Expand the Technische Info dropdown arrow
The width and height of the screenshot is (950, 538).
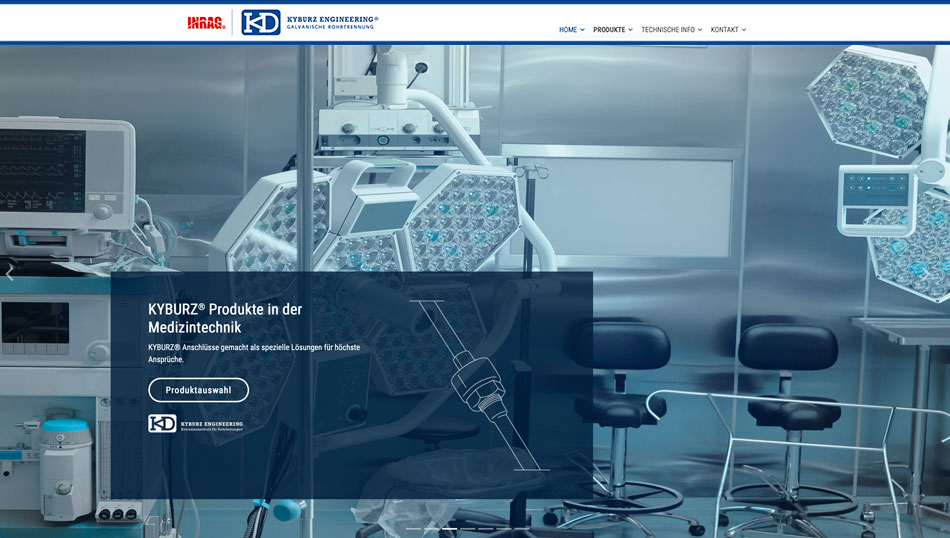(x=700, y=30)
